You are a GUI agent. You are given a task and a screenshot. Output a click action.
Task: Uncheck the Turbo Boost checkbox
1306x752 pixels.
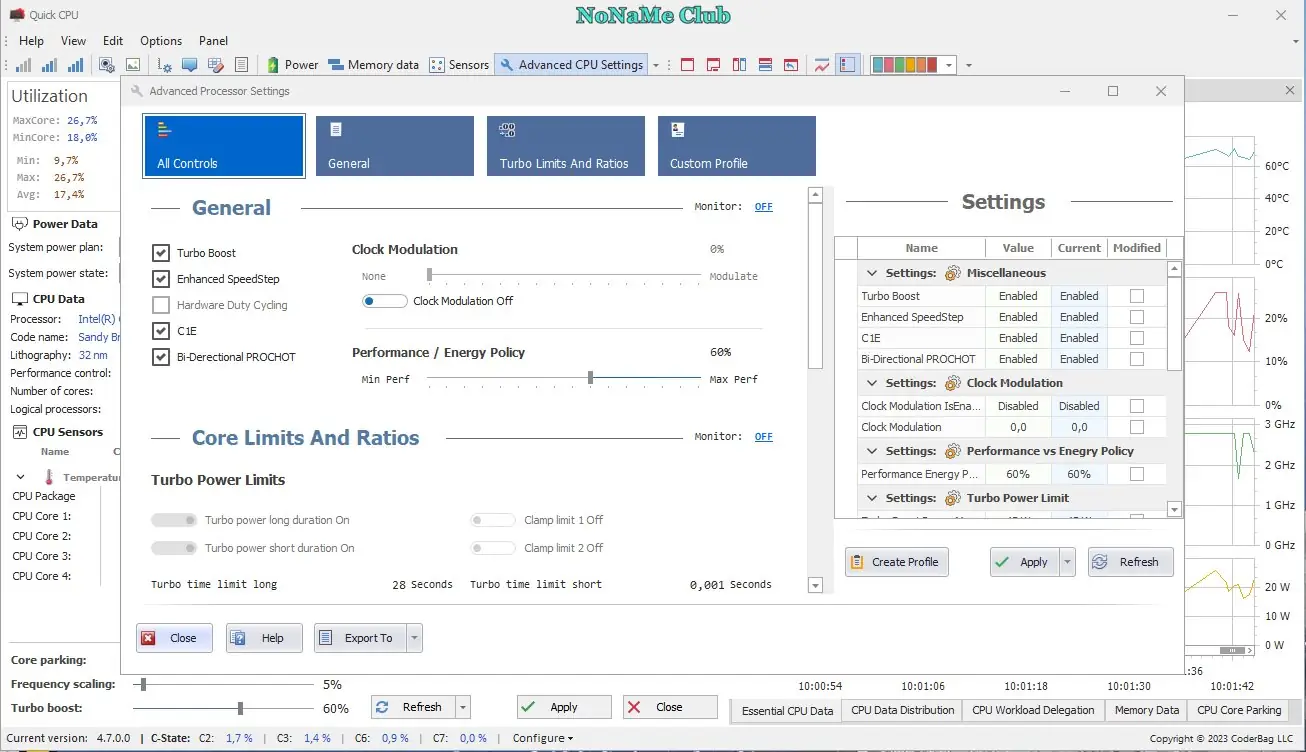coord(160,253)
